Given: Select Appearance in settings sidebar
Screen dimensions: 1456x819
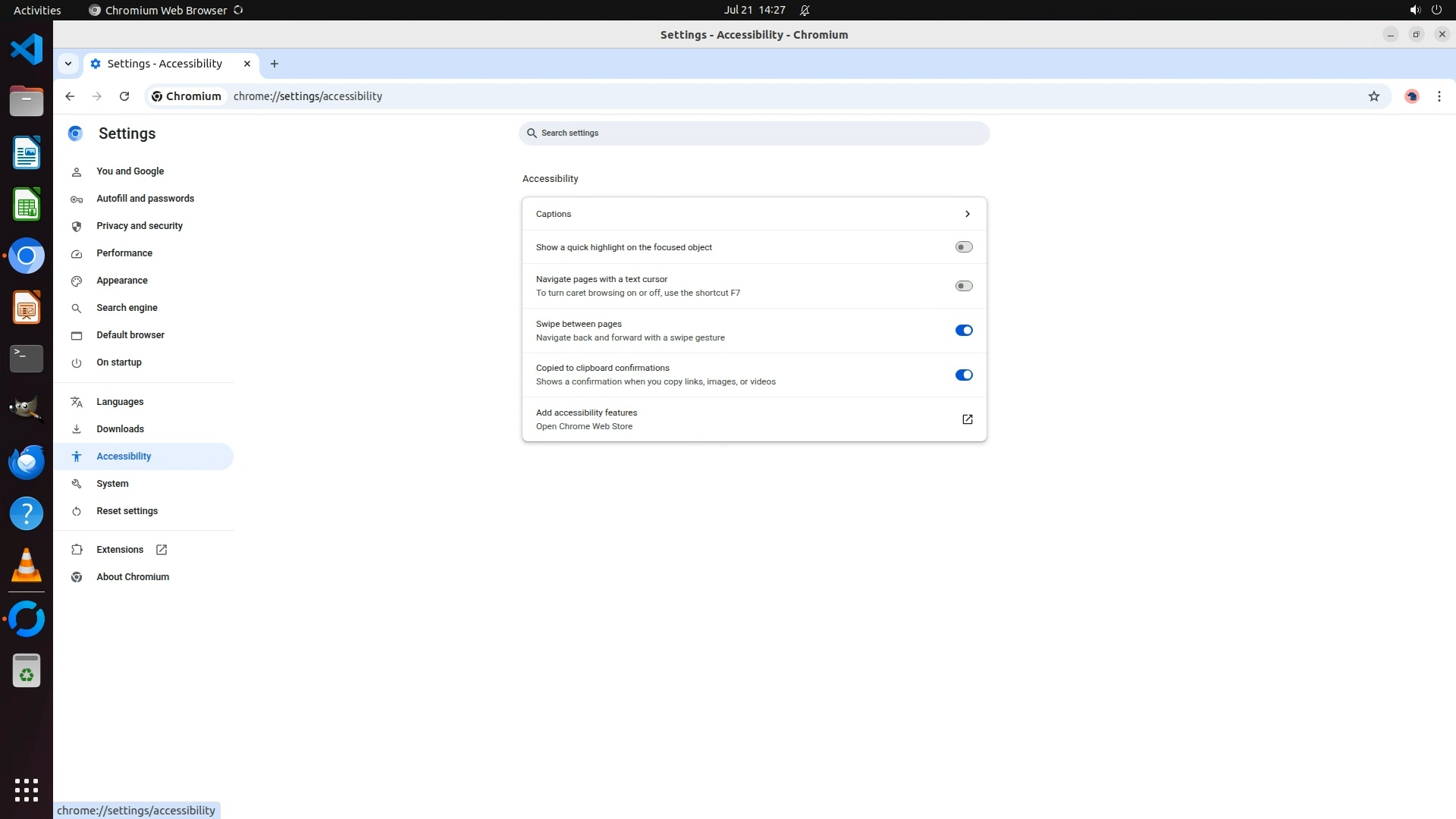Looking at the screenshot, I should pos(122,281).
